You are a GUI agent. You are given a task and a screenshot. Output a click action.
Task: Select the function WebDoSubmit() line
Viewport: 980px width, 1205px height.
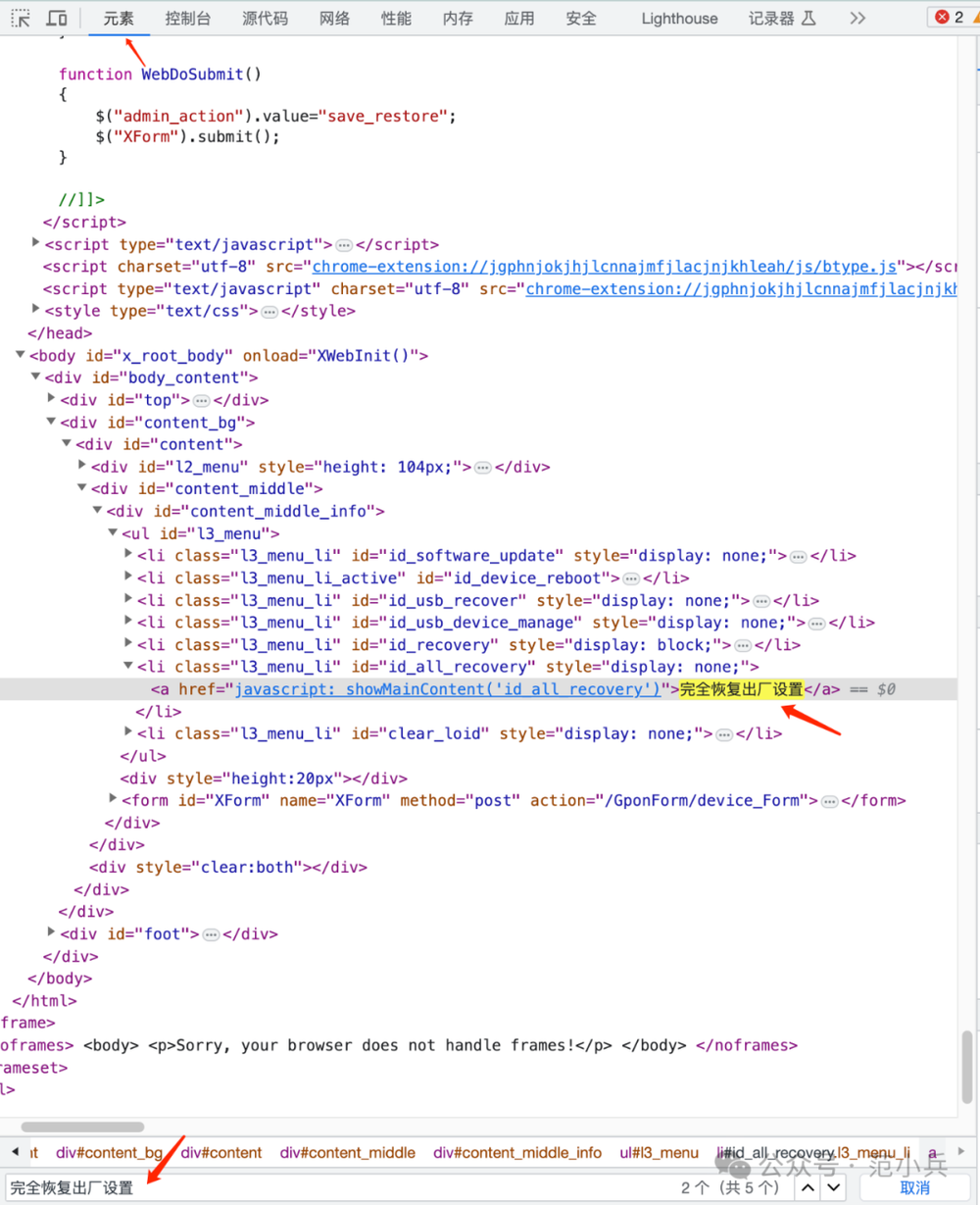(160, 75)
